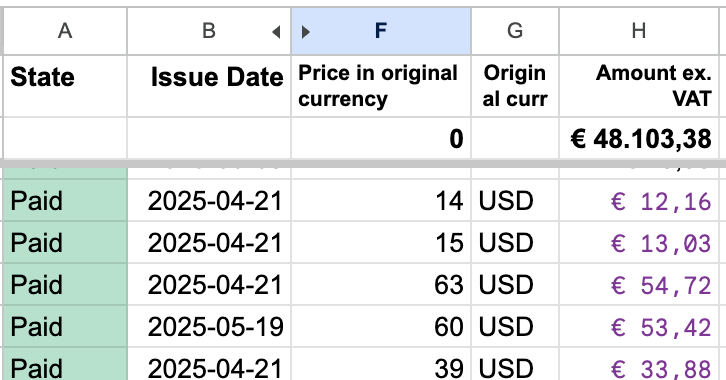Select the price cell showing 60
Viewport: 726px width, 380px height.
381,326
